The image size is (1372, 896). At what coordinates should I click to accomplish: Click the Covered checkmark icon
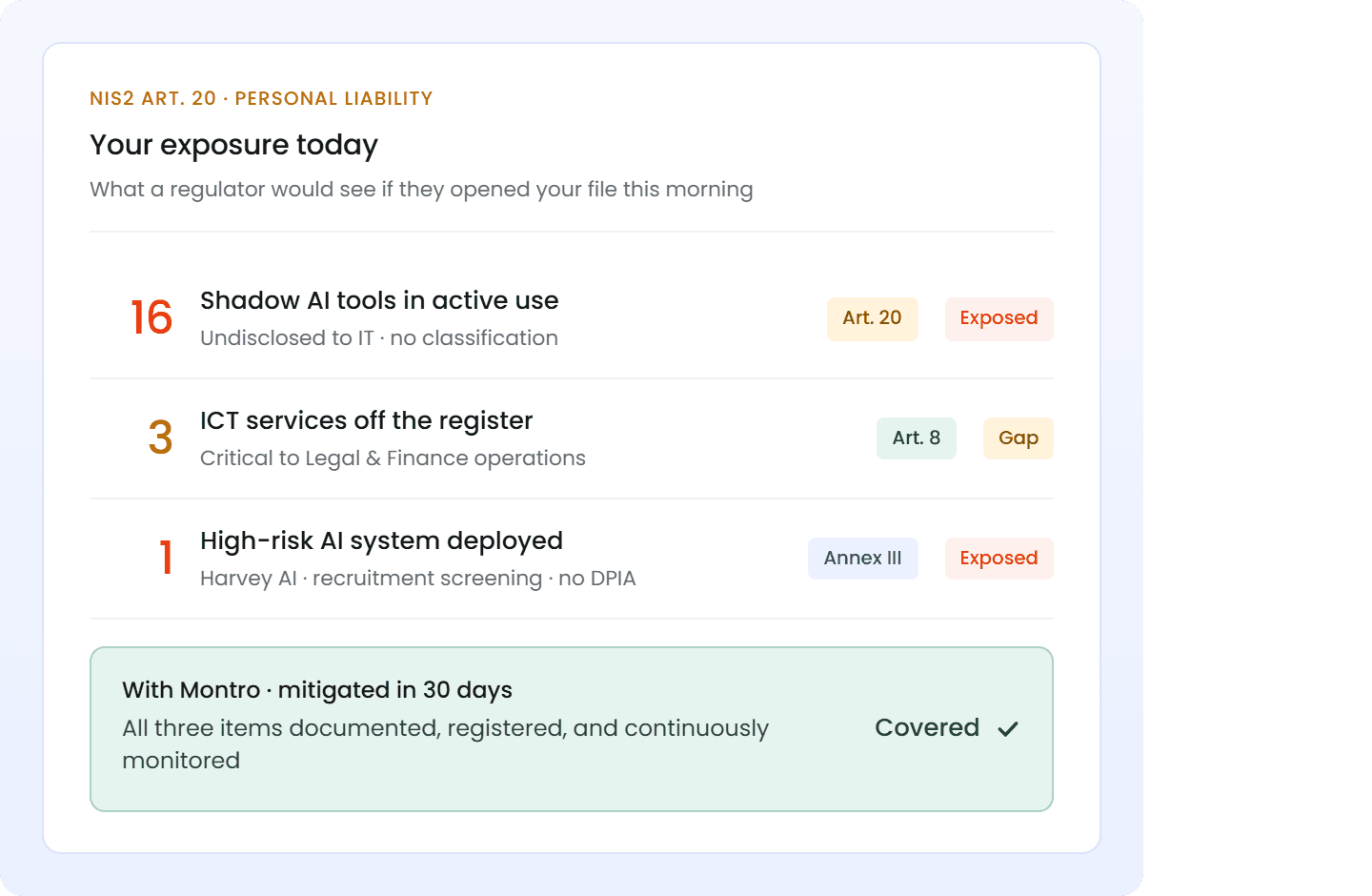coord(1008,729)
